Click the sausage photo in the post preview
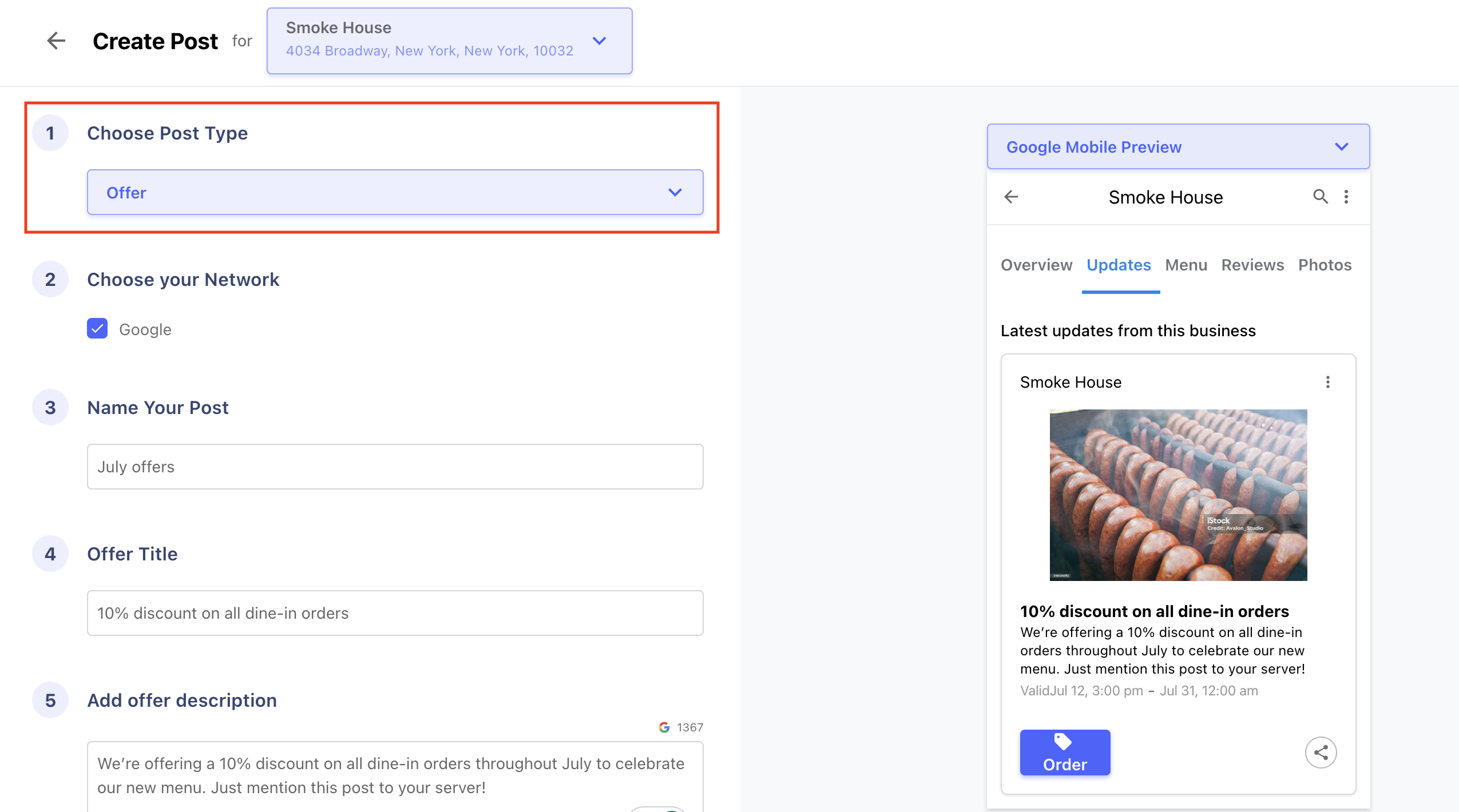This screenshot has width=1459, height=812. coord(1178,495)
